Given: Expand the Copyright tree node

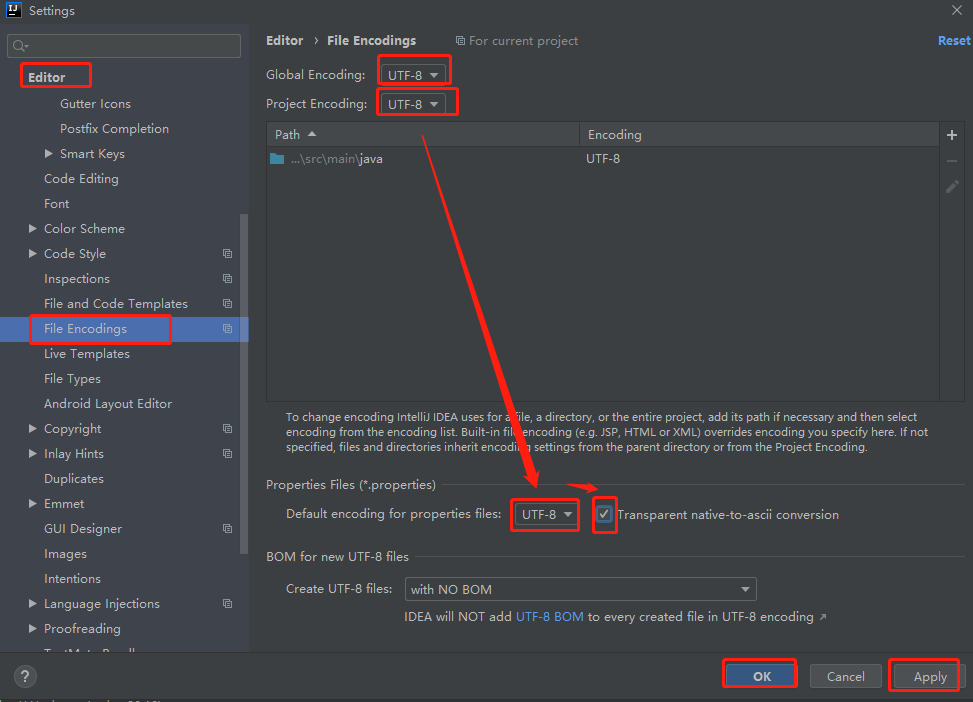Looking at the screenshot, I should coord(33,428).
